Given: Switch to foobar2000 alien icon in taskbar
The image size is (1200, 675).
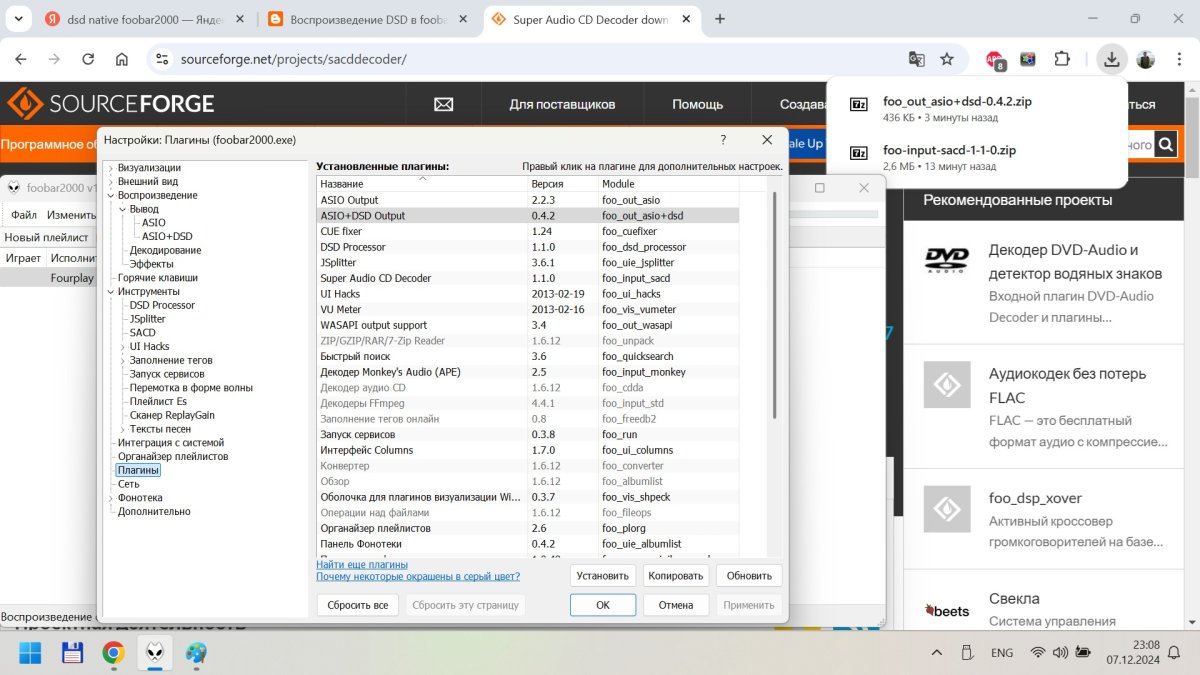Looking at the screenshot, I should (155, 653).
